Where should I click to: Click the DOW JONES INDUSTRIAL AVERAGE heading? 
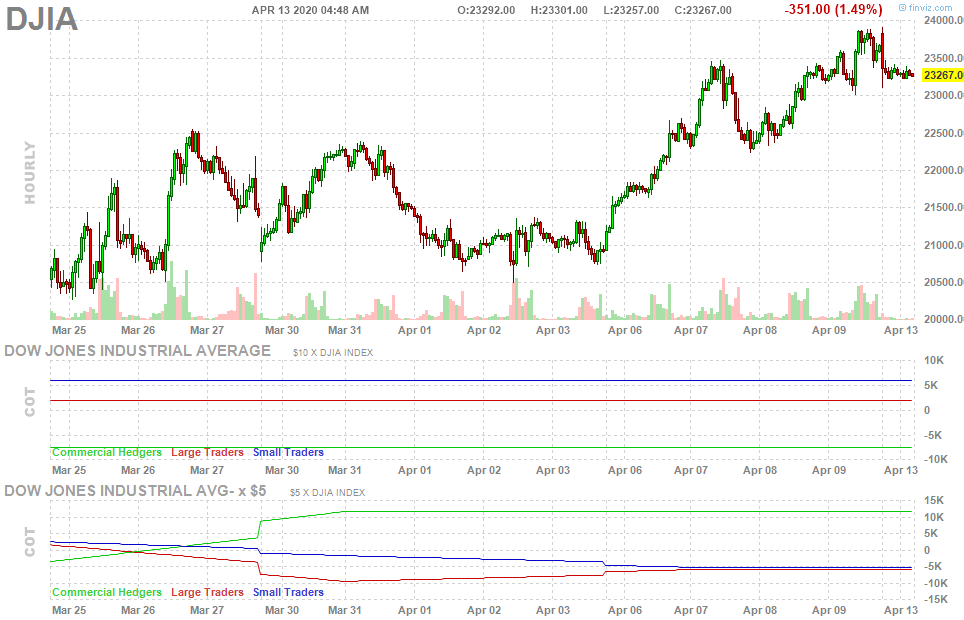138,351
